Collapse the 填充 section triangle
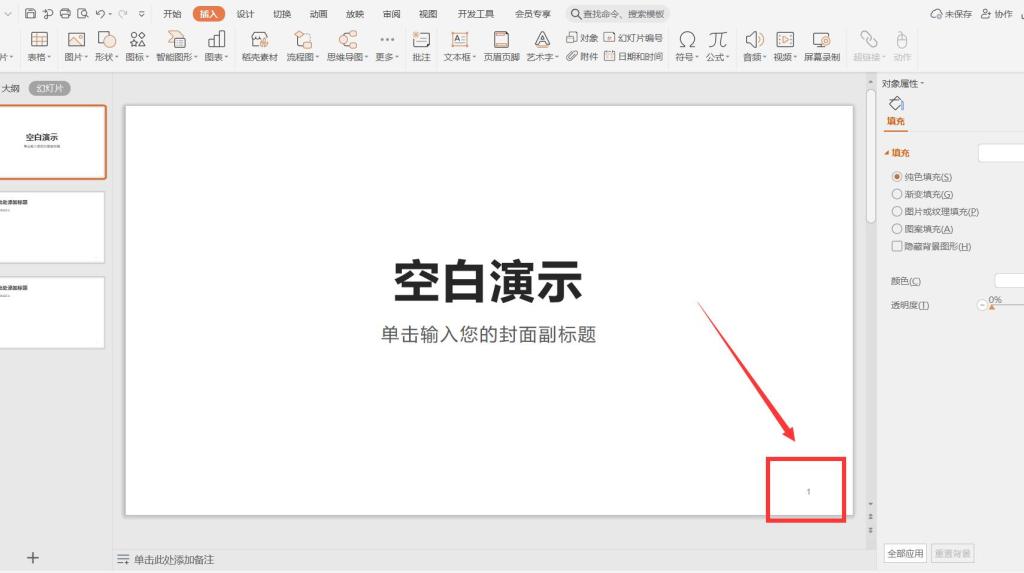Image resolution: width=1024 pixels, height=573 pixels. [886, 153]
